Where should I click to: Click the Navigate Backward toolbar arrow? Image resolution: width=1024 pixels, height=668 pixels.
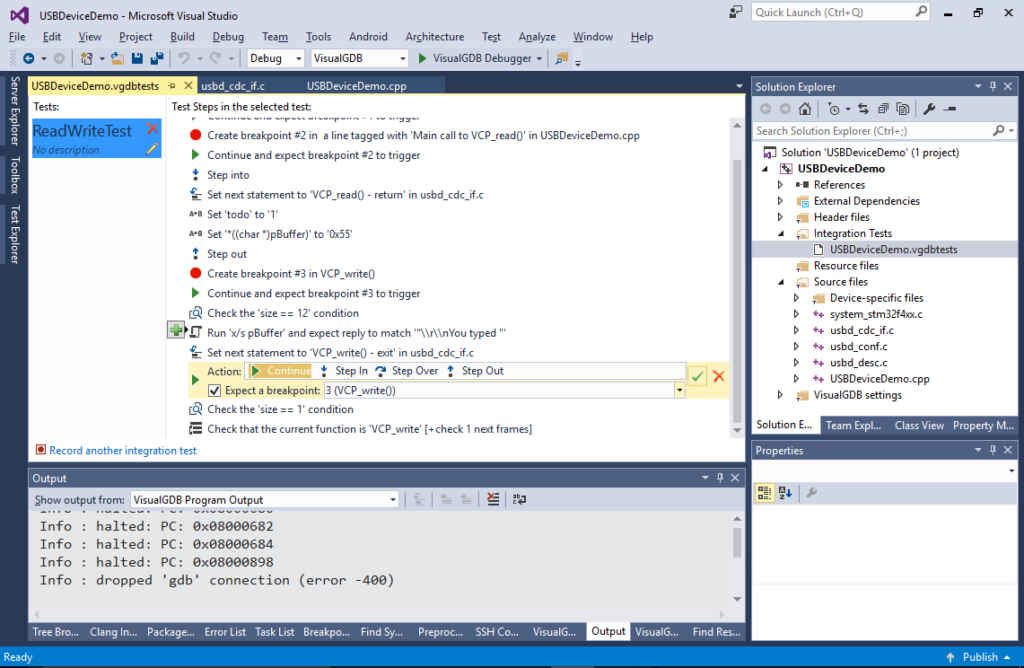click(x=29, y=58)
